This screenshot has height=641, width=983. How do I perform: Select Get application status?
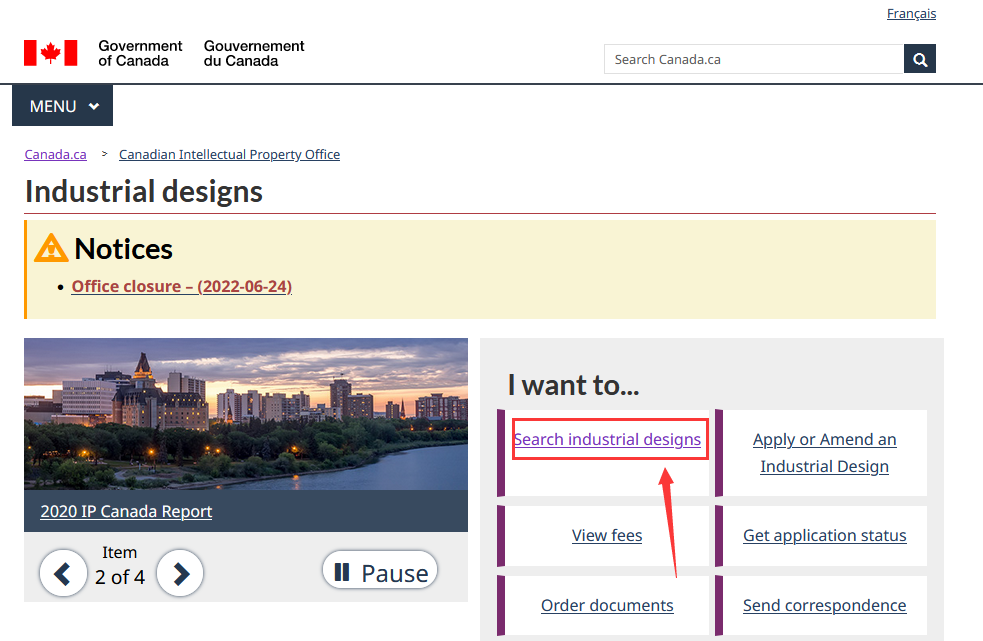point(824,536)
